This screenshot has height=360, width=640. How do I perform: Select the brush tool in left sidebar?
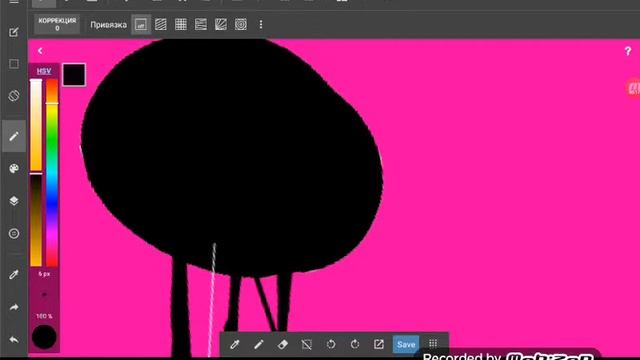tap(14, 136)
